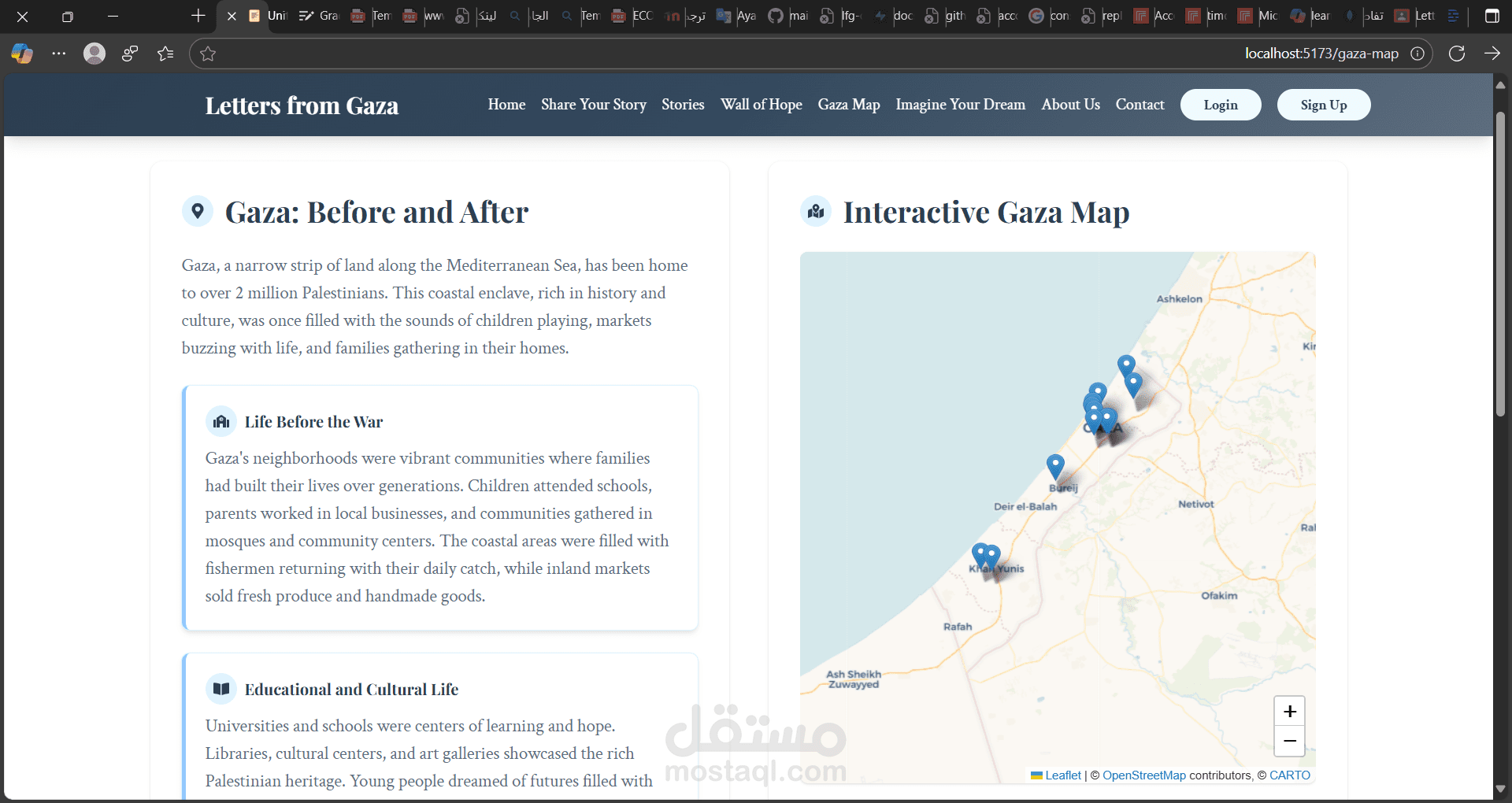
Task: Open the Share Your Story page
Action: [594, 105]
